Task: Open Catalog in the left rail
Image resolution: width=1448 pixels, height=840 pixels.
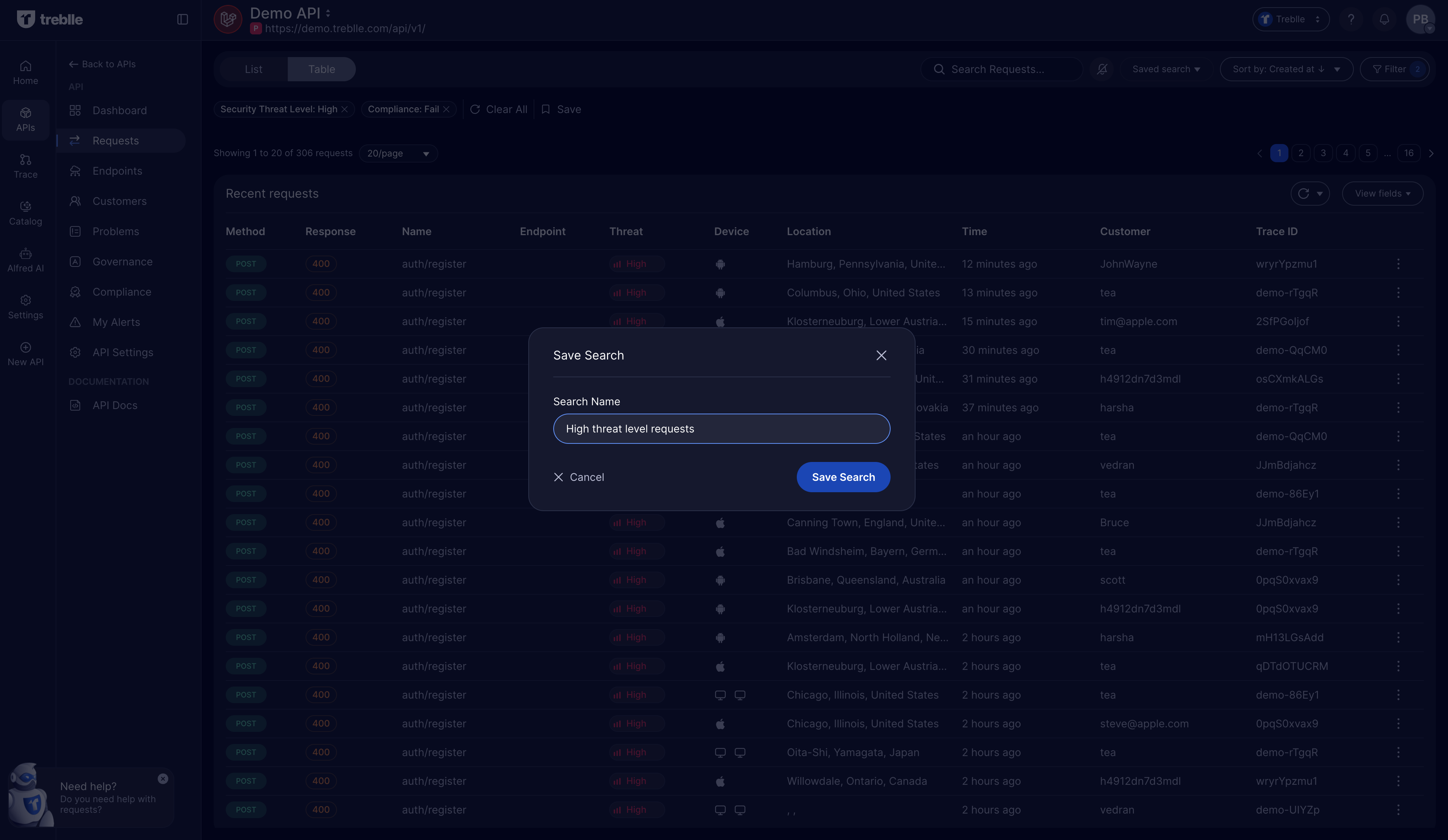Action: click(25, 212)
